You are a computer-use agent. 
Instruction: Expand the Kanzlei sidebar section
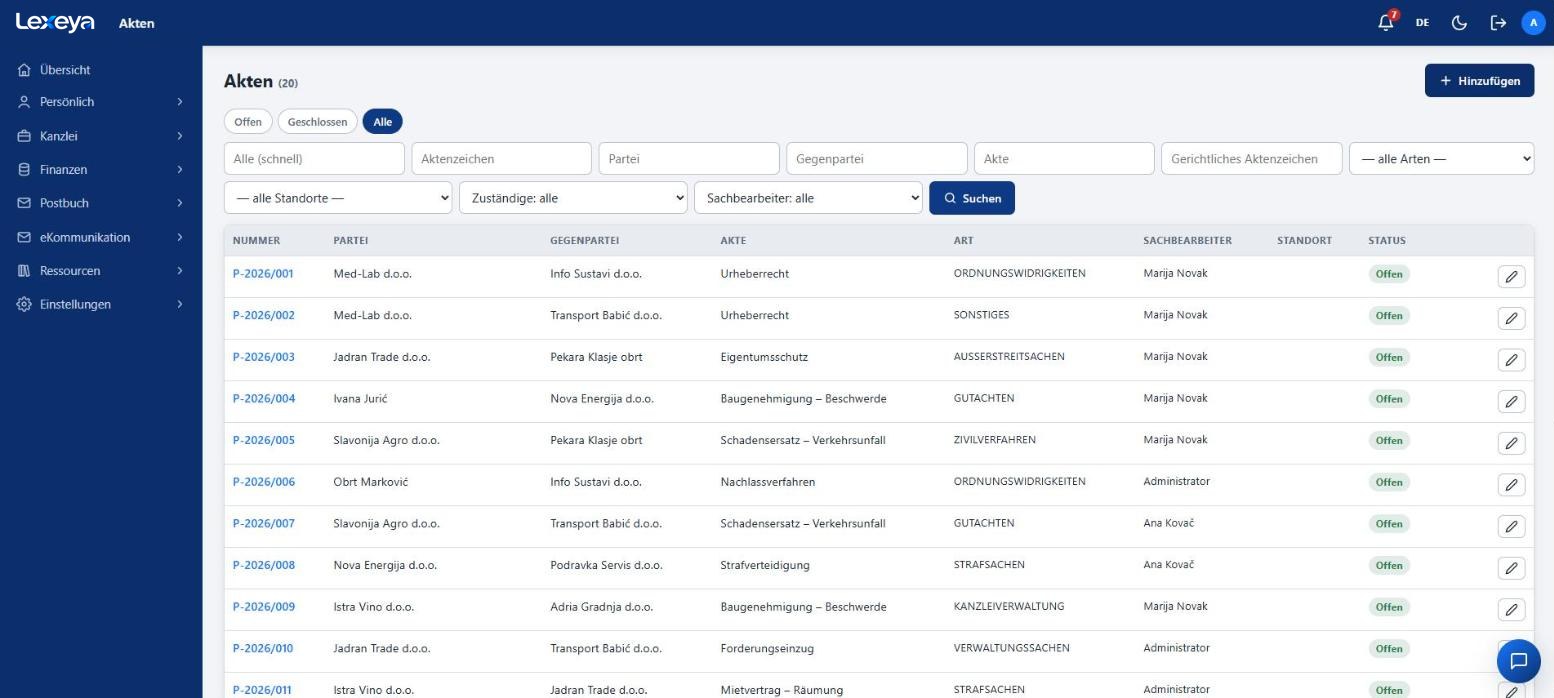point(101,136)
